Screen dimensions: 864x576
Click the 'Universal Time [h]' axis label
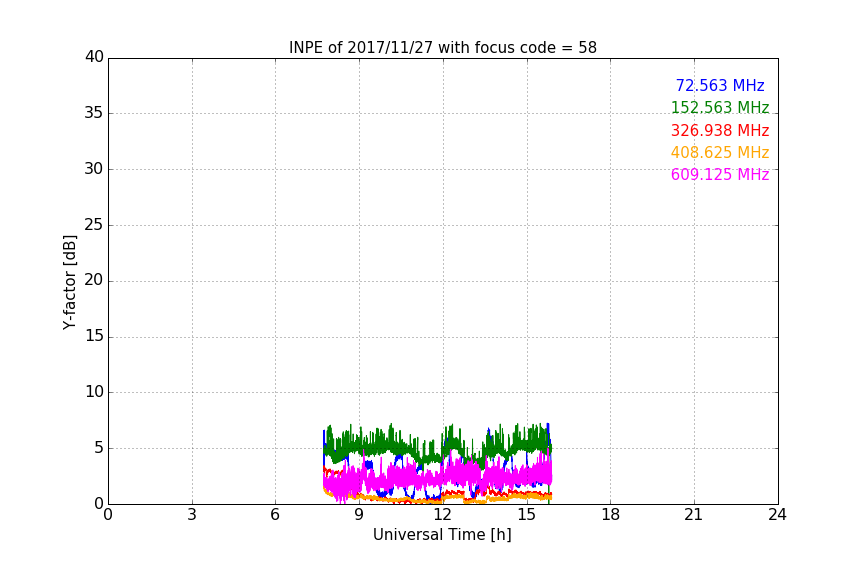(x=442, y=534)
